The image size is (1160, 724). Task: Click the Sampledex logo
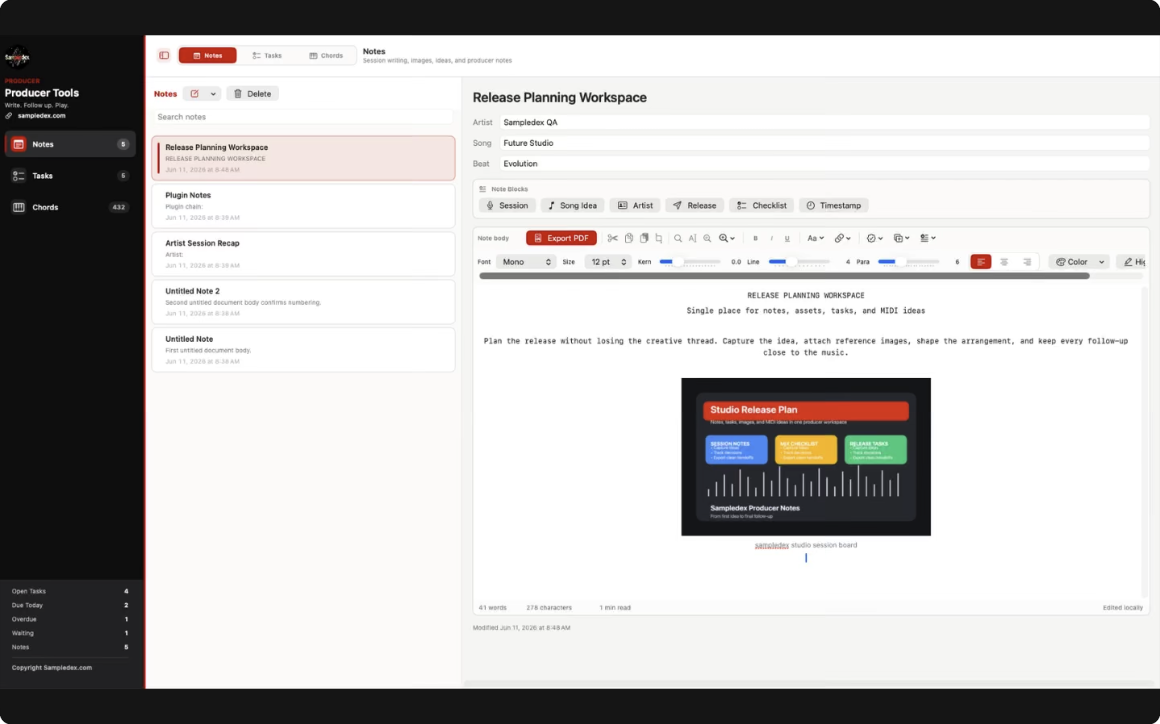[x=17, y=57]
